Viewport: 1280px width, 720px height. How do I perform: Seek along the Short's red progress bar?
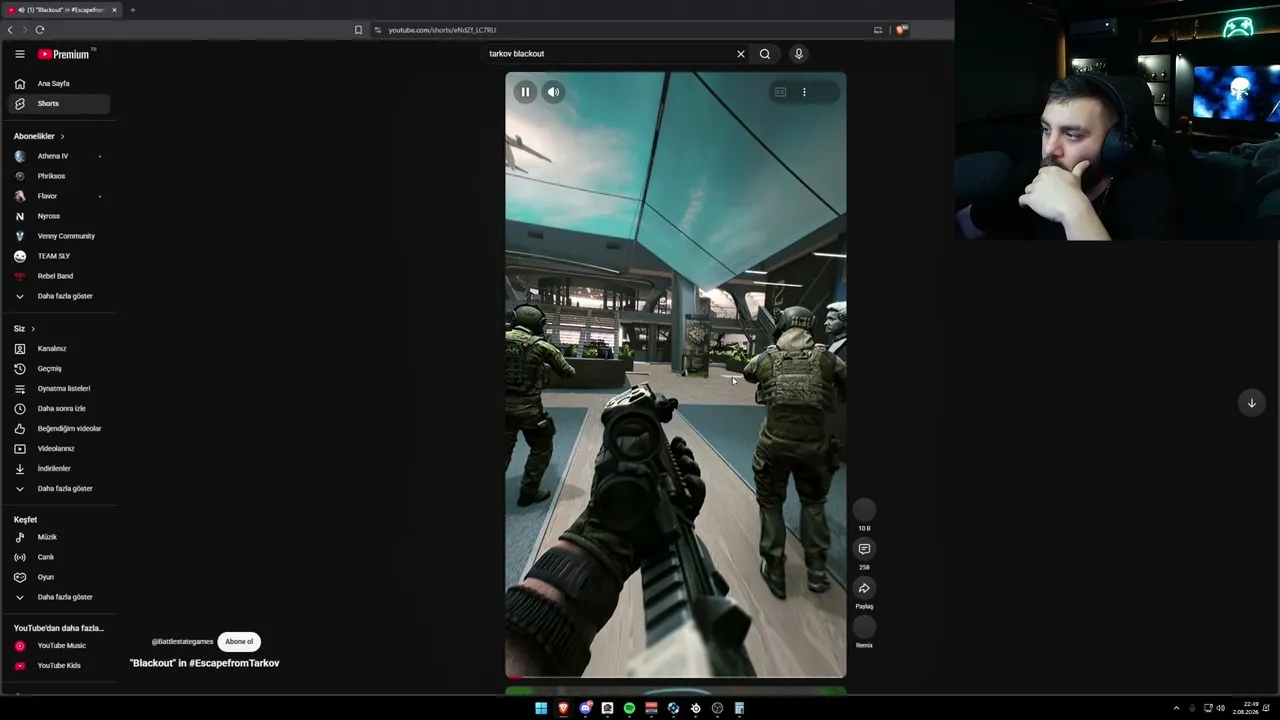(675, 677)
